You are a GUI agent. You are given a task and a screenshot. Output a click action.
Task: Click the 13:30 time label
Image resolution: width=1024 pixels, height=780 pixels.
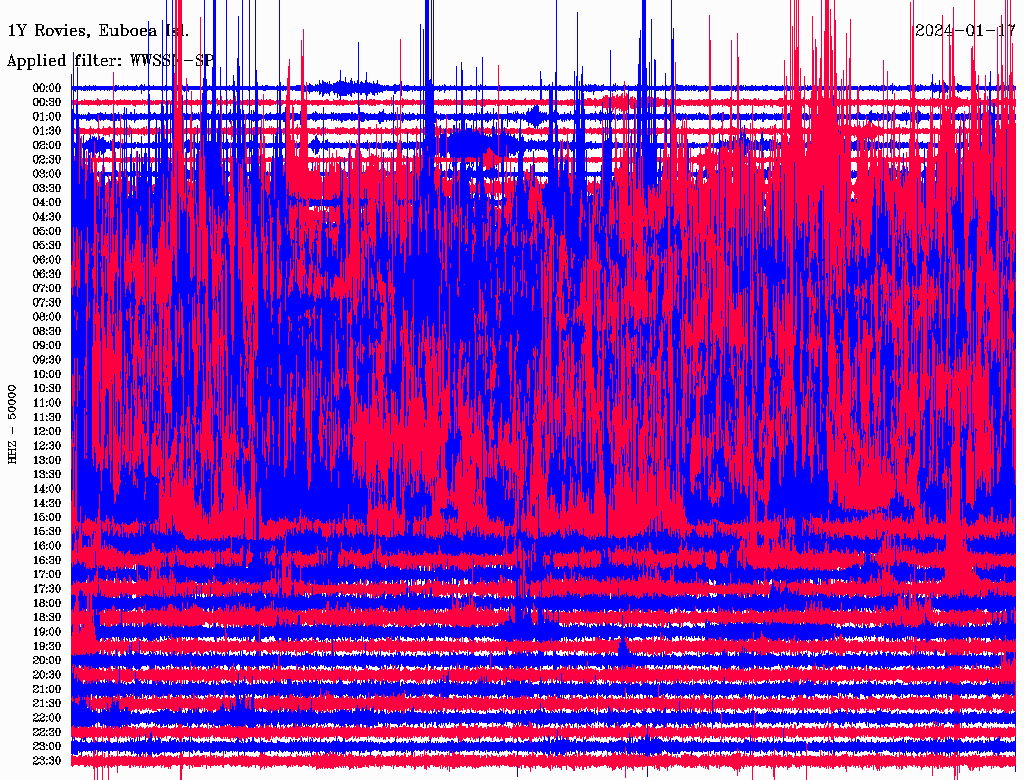pyautogui.click(x=47, y=474)
